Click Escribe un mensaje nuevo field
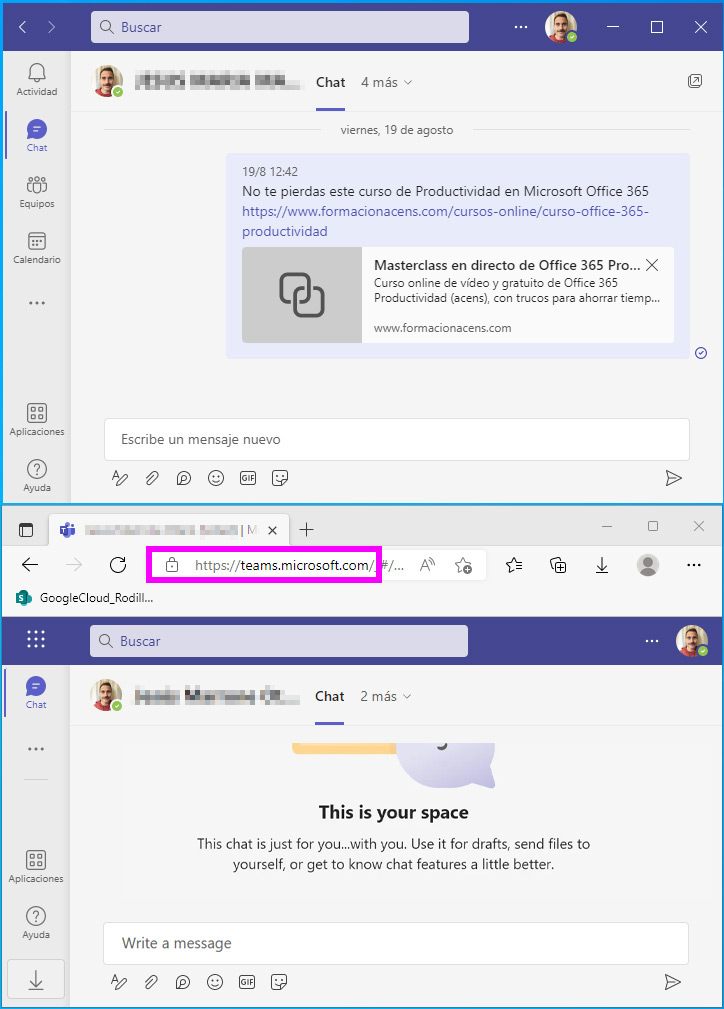Viewport: 724px width, 1009px height. [396, 440]
